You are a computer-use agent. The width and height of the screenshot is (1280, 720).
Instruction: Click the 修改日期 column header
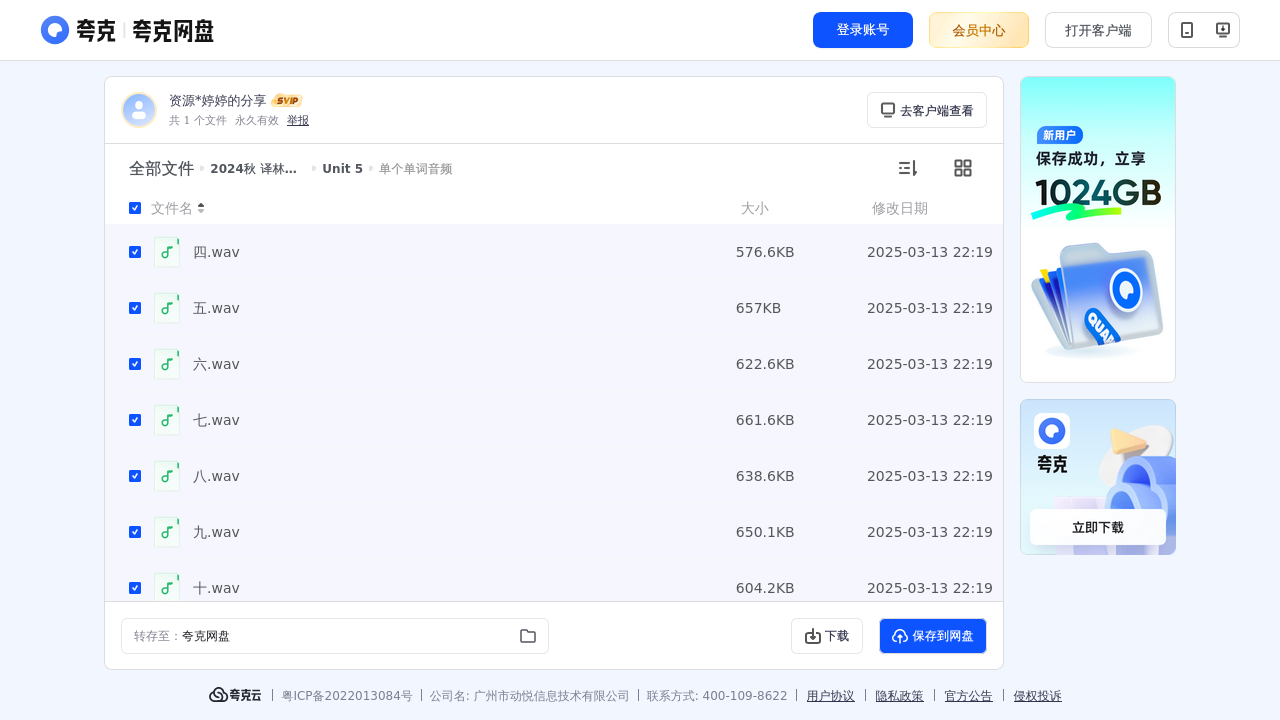(x=900, y=208)
